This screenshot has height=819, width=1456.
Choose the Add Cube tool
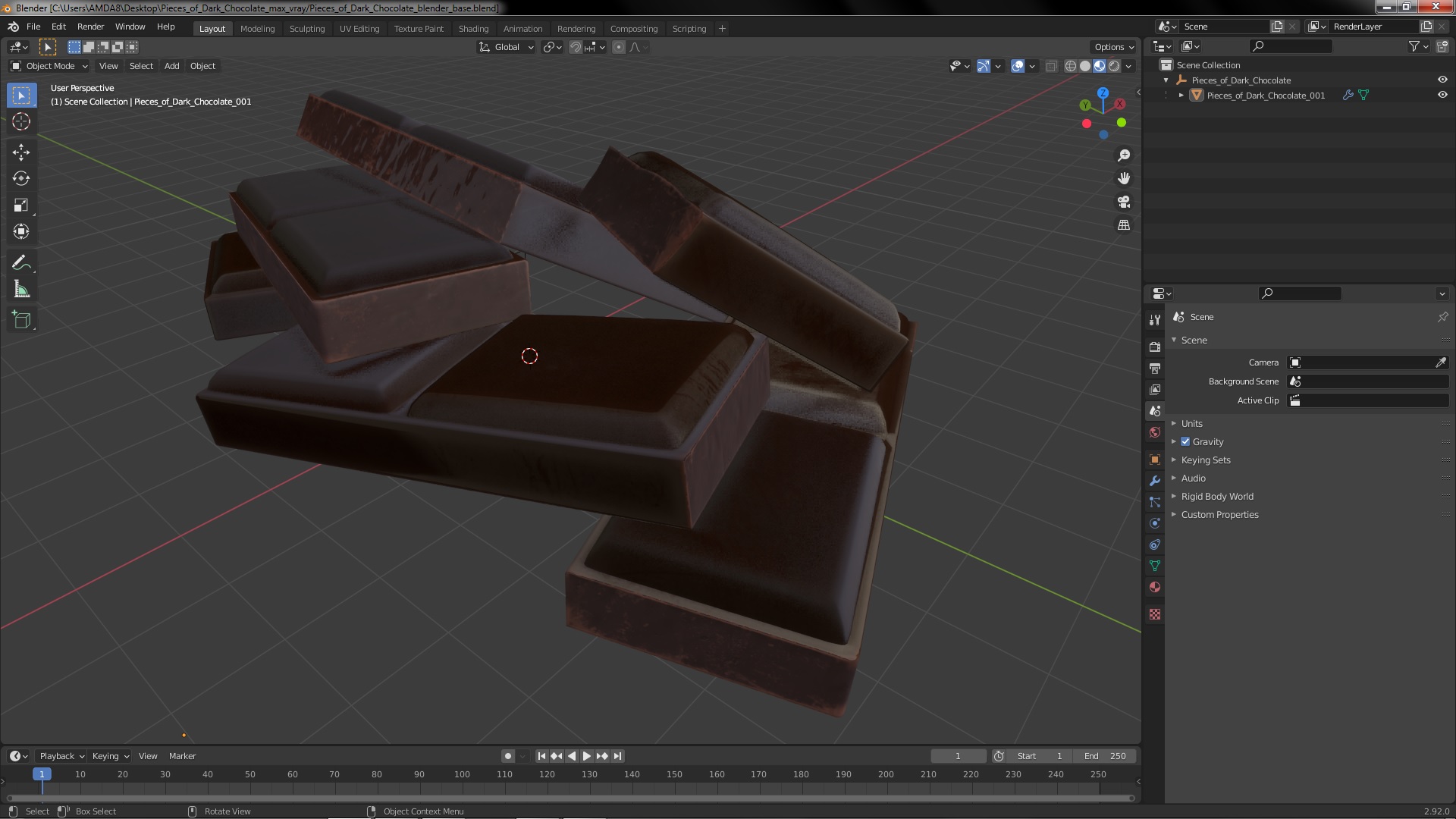click(21, 320)
